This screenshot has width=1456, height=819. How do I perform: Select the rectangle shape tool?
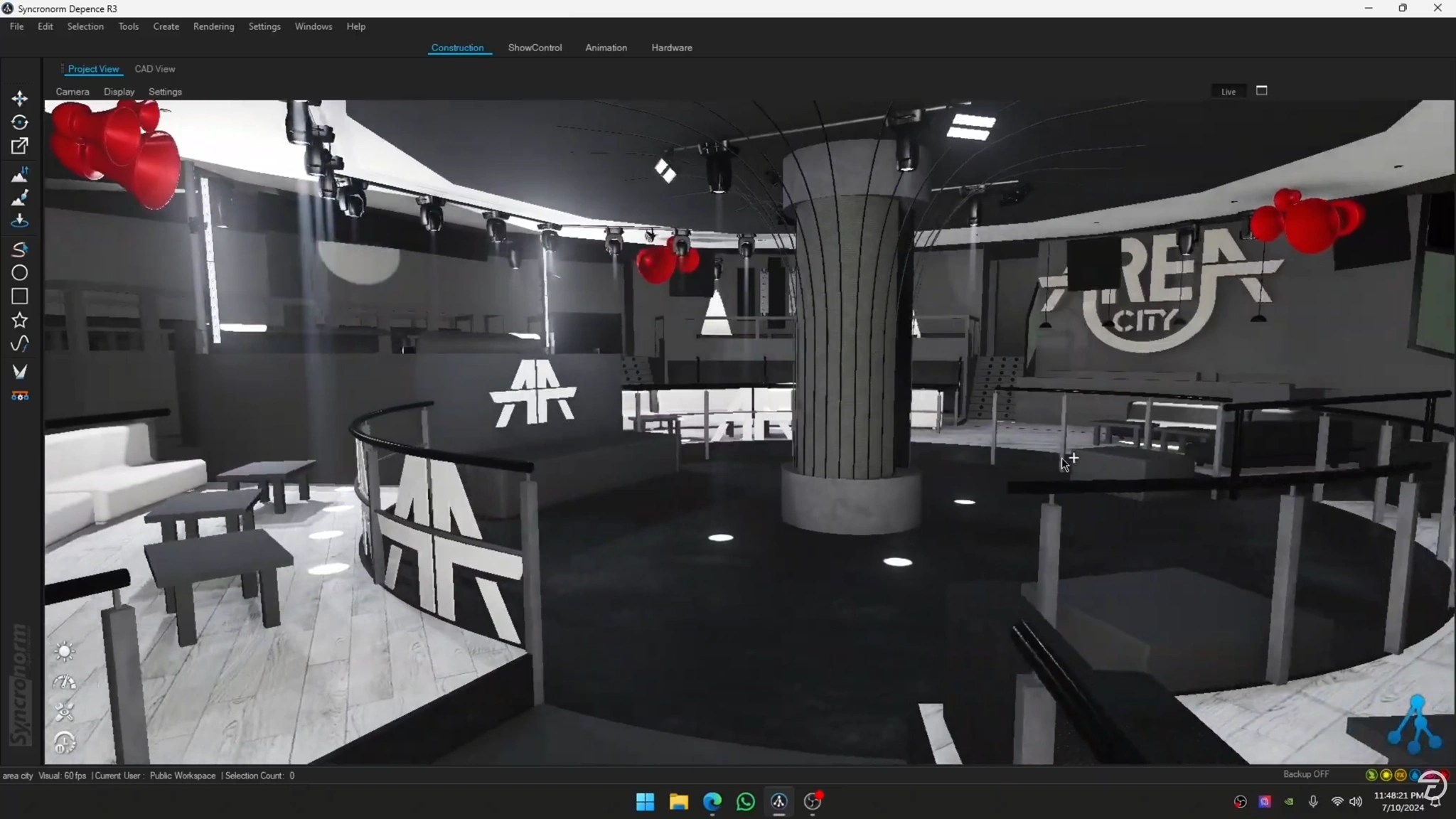coord(19,296)
